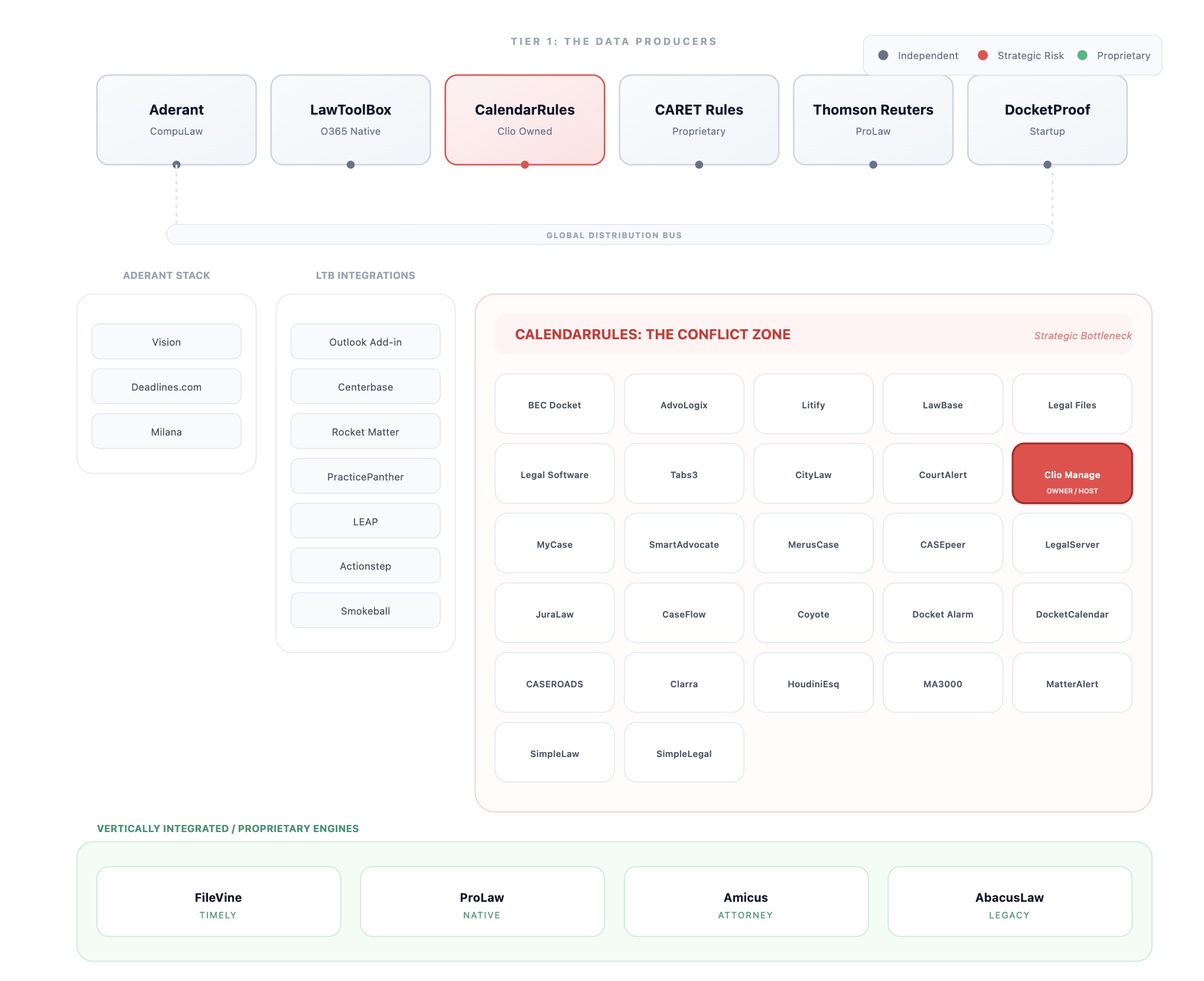1204x981 pixels.
Task: Open the FileVine Timely engine card
Action: [x=218, y=902]
